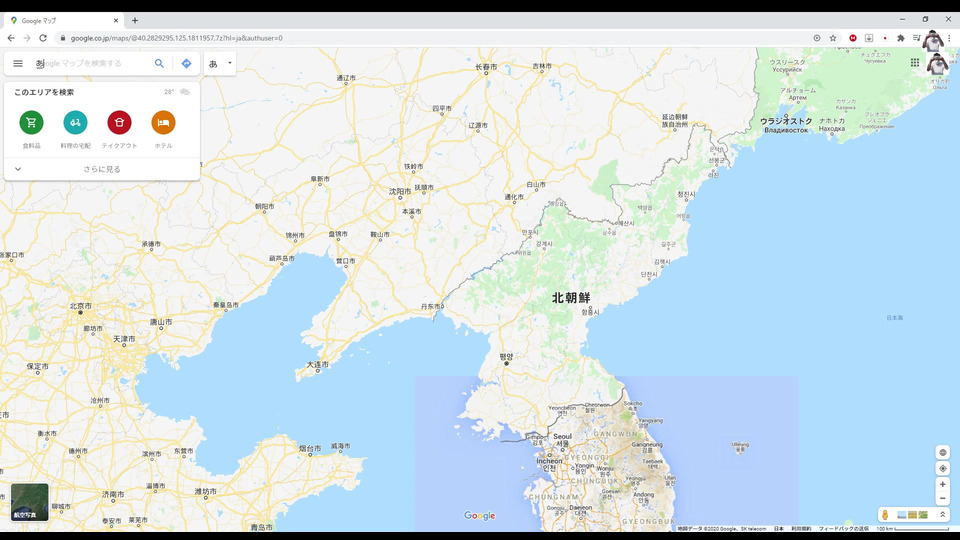
Task: Click the 唐山市 city label
Action: [x=161, y=321]
